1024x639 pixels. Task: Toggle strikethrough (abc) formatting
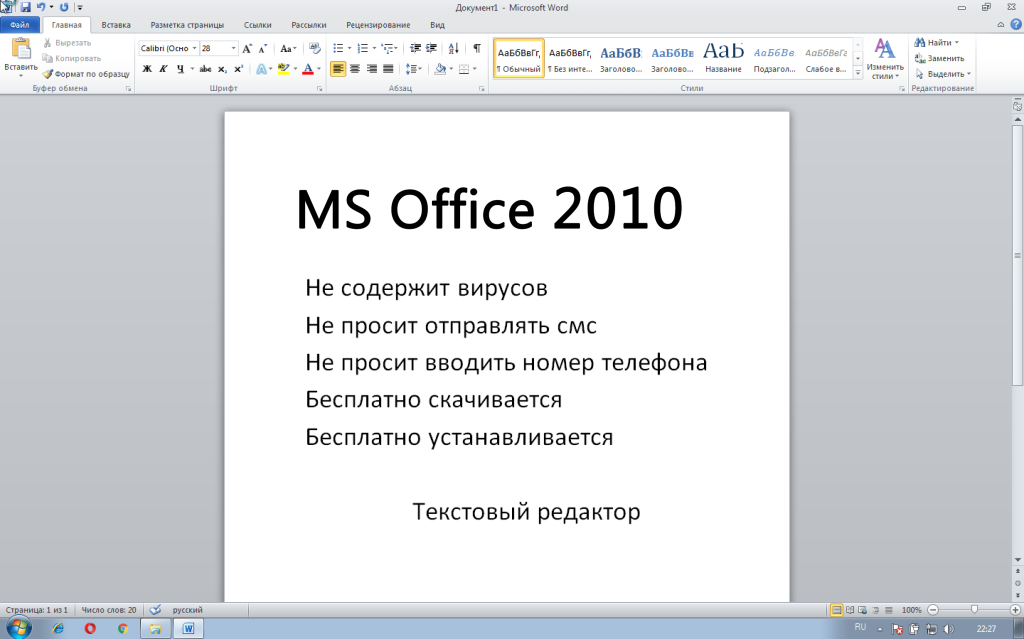(x=205, y=69)
